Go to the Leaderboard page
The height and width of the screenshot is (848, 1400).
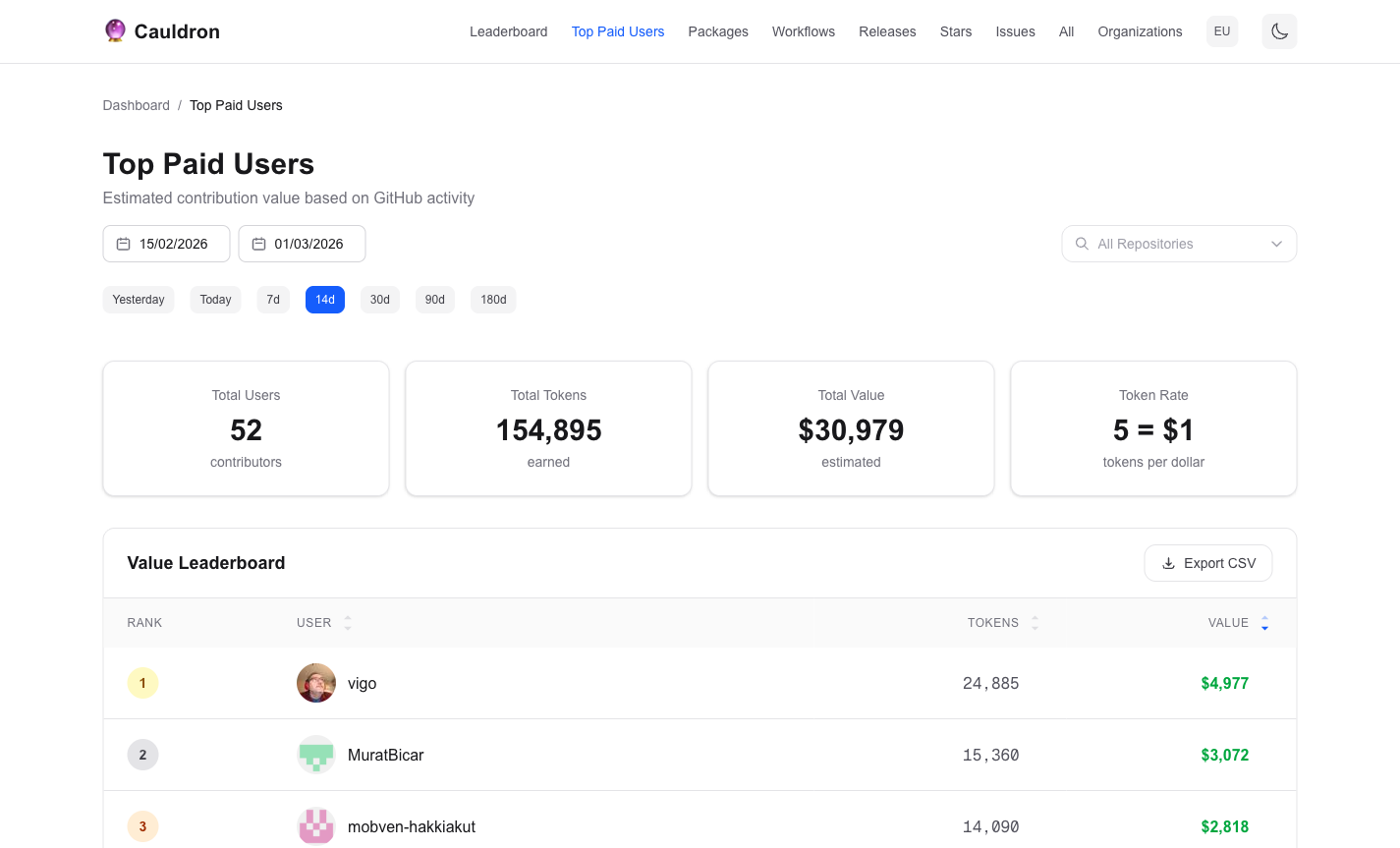point(508,31)
